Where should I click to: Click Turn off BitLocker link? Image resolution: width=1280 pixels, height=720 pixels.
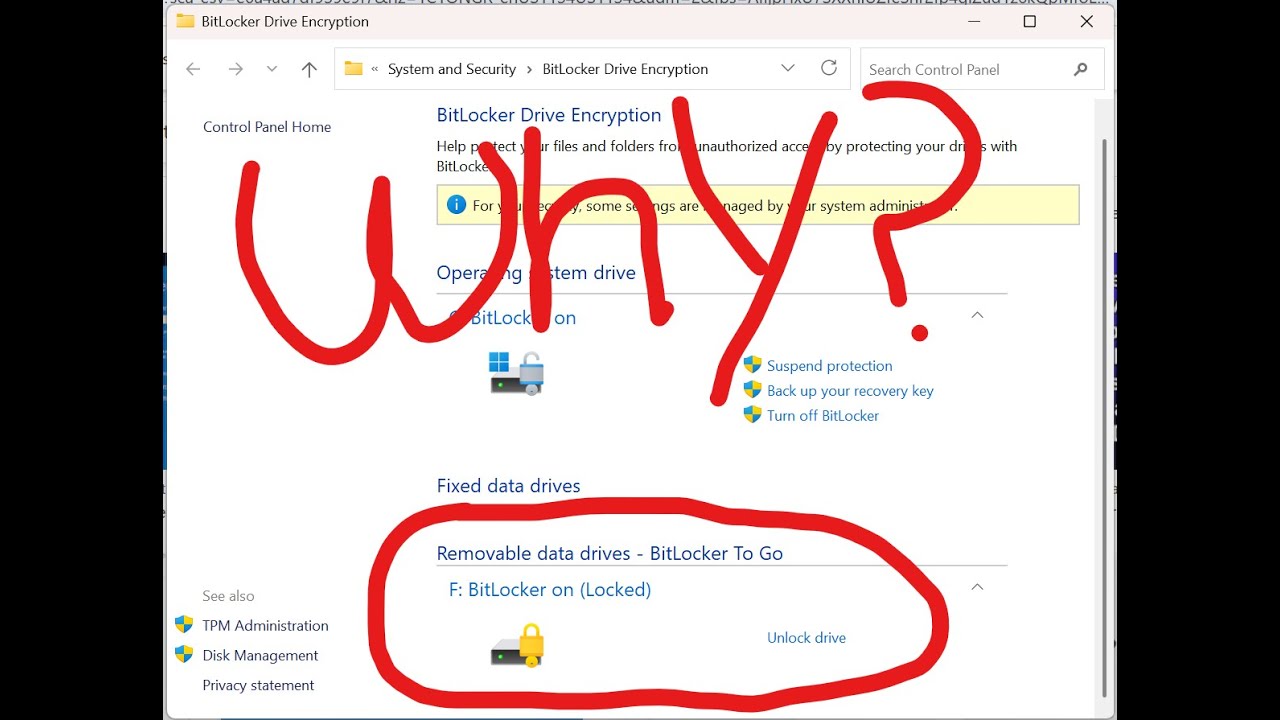[x=823, y=416]
